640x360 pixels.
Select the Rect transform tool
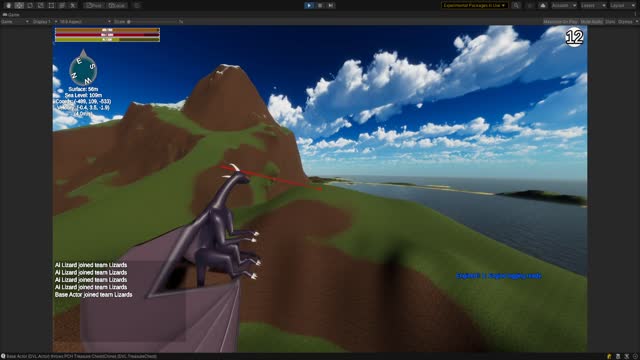[x=51, y=5]
